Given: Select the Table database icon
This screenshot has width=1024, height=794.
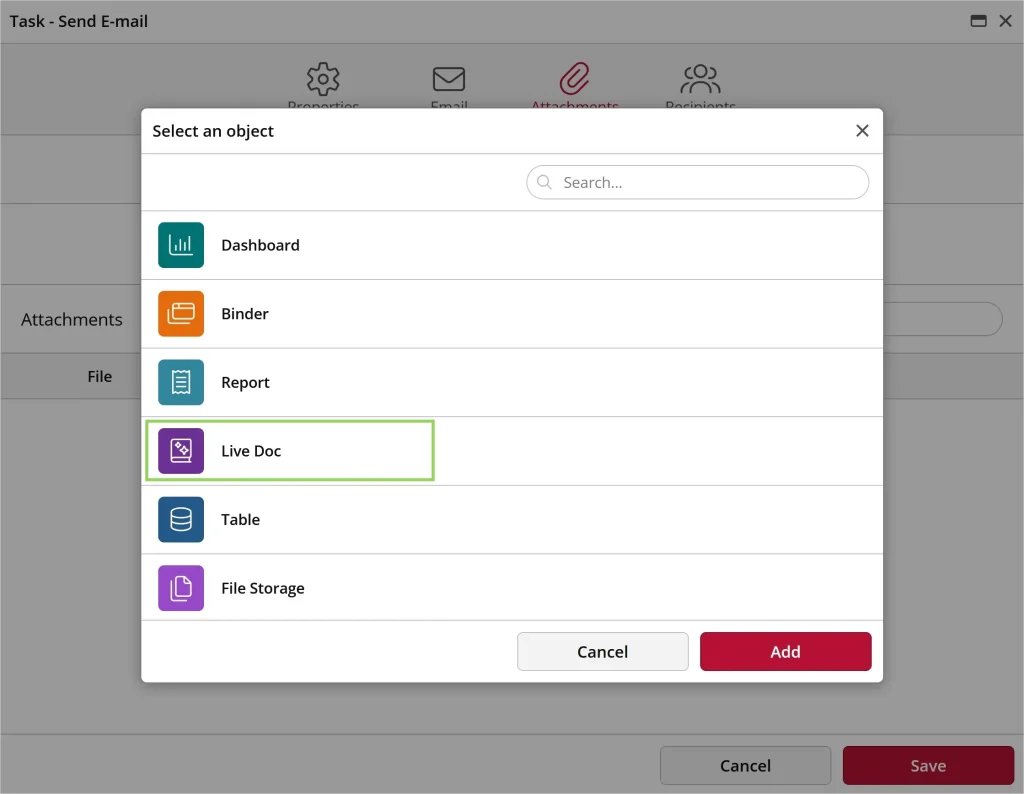Looking at the screenshot, I should click(x=181, y=520).
